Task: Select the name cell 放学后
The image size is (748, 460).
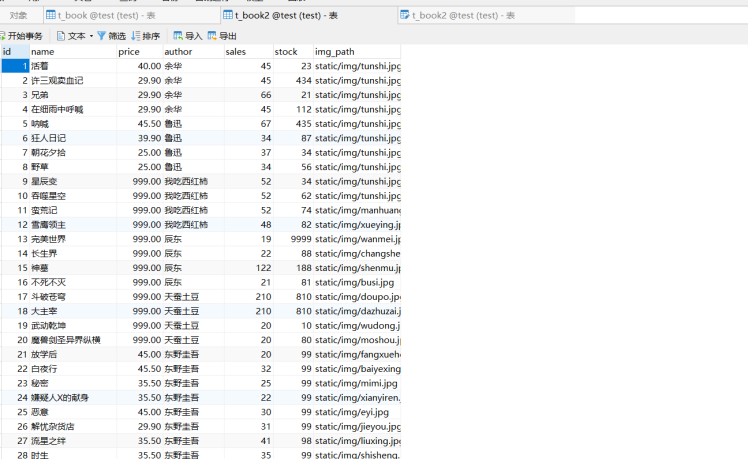Action: (x=73, y=354)
